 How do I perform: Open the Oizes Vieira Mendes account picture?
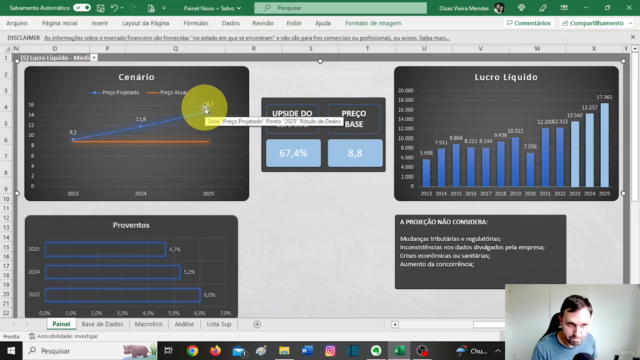click(499, 8)
